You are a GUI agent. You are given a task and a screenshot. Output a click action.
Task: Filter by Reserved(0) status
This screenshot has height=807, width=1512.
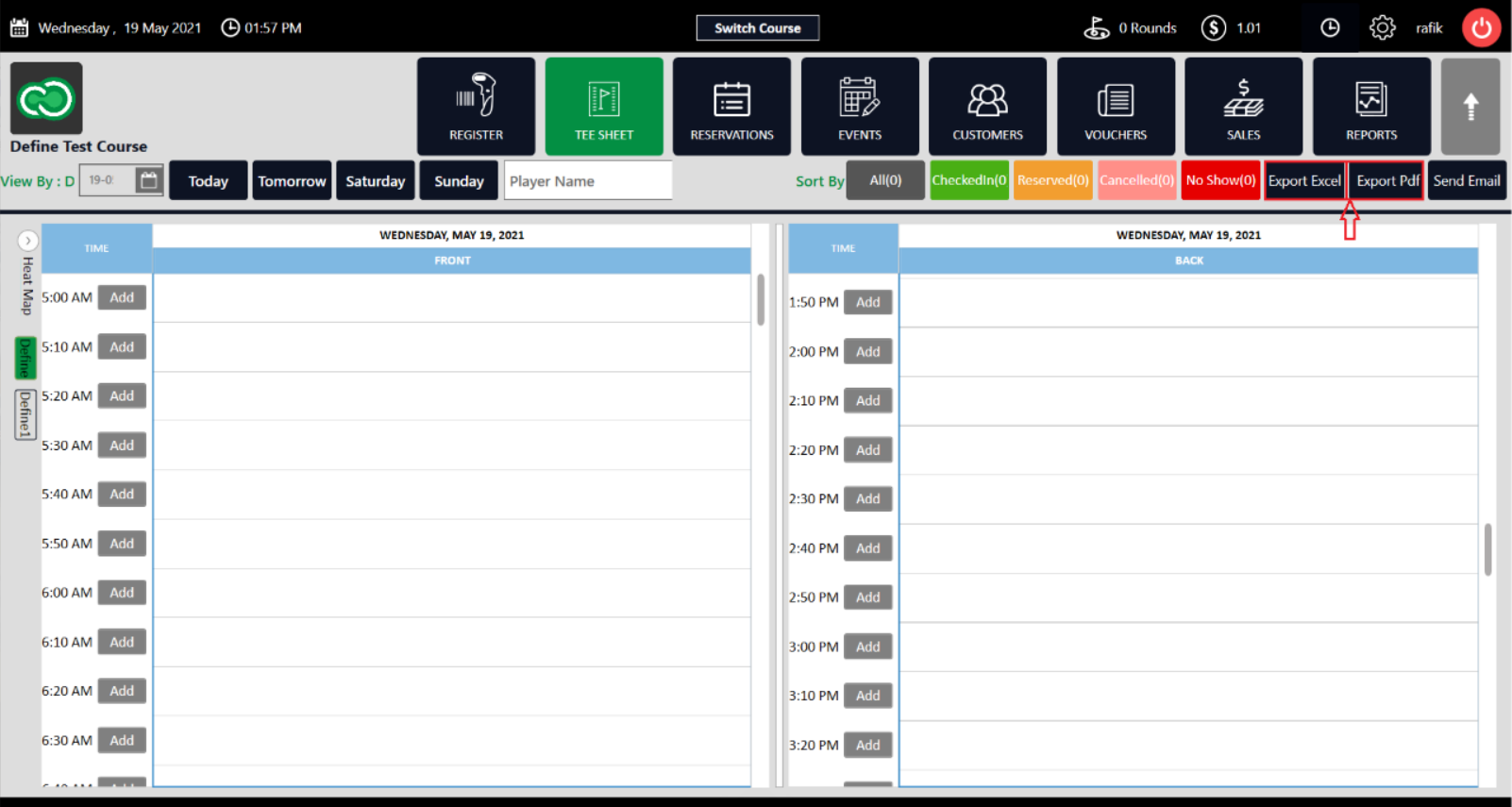1053,180
